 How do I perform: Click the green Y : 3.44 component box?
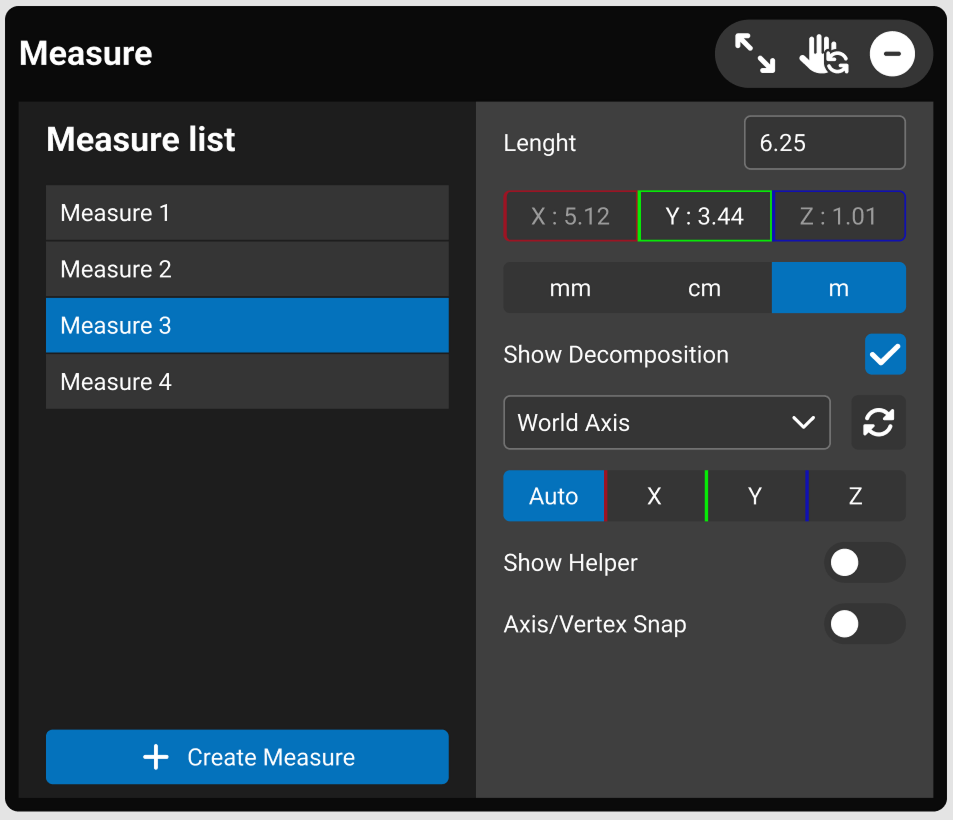(x=705, y=217)
